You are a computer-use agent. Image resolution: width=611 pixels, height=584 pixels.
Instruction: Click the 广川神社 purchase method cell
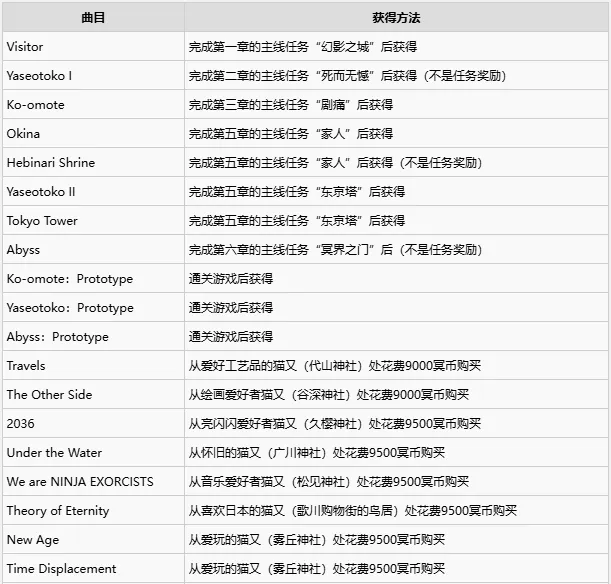tap(396, 452)
